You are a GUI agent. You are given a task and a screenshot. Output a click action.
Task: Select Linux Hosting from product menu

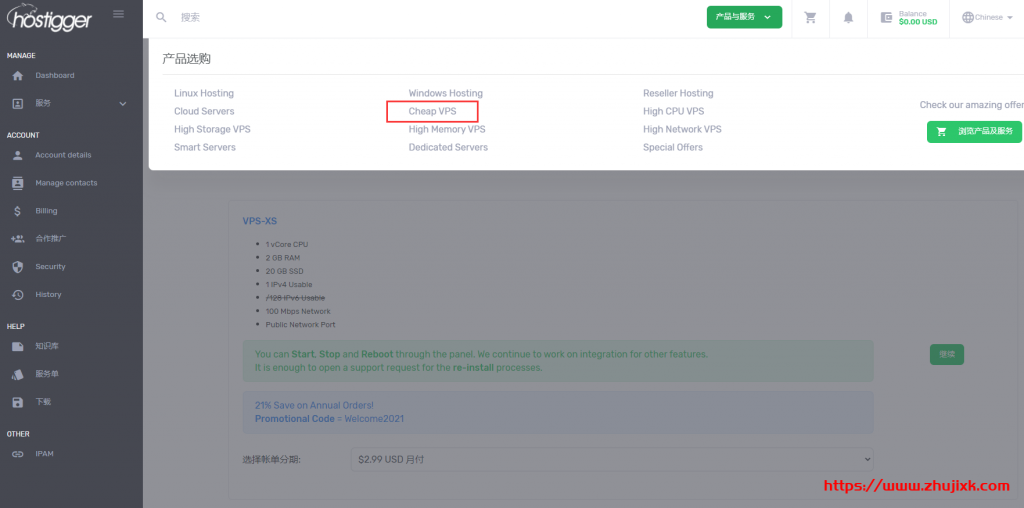pyautogui.click(x=204, y=93)
